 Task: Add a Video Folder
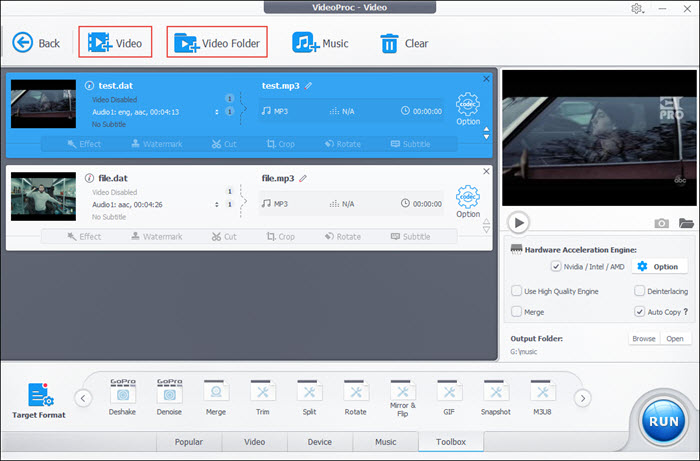click(217, 43)
